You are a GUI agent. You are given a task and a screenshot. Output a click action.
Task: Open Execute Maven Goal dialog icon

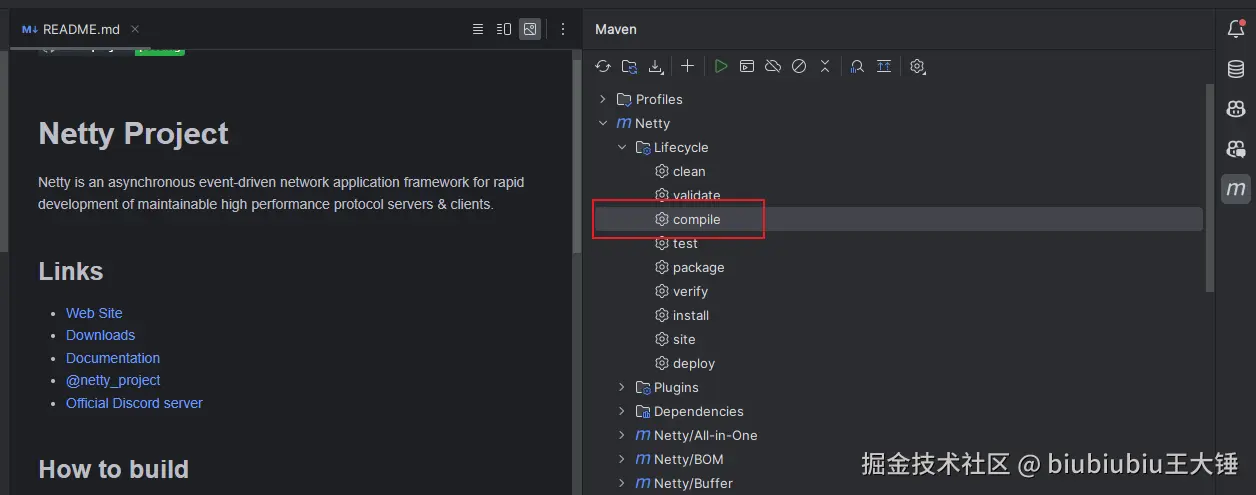(747, 67)
